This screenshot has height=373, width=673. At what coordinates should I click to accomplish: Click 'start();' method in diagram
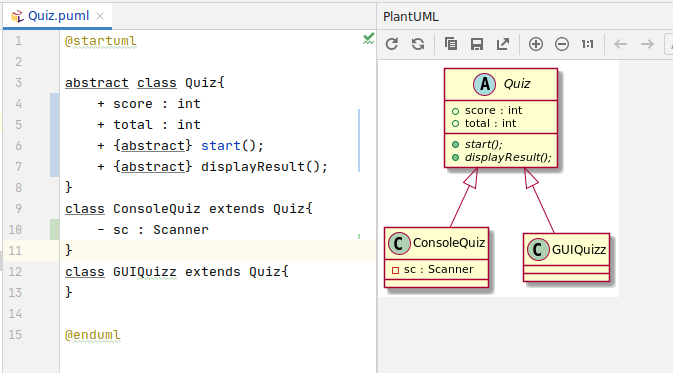click(483, 144)
